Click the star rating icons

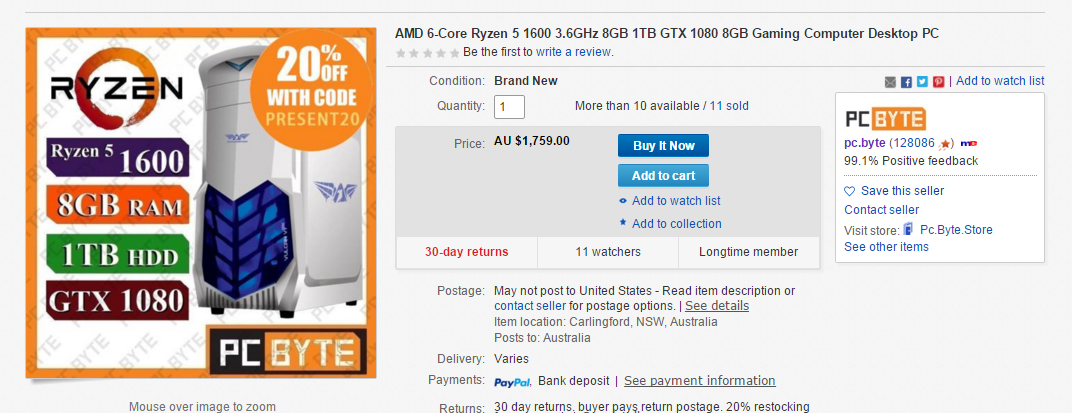428,53
